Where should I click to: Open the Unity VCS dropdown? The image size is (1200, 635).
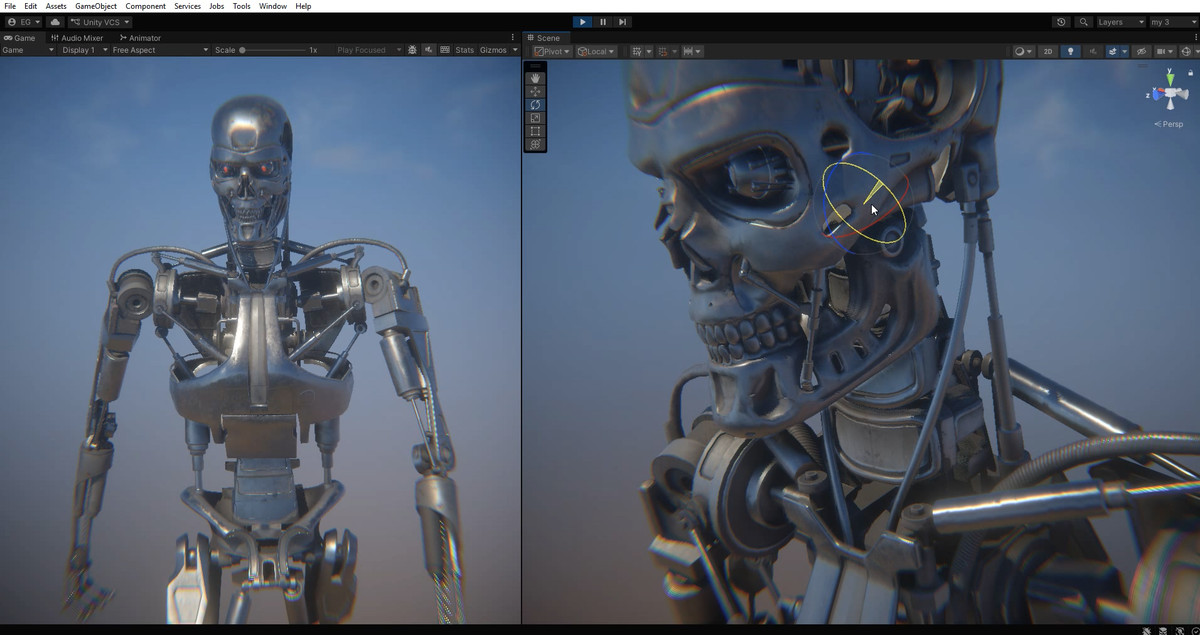(99, 22)
